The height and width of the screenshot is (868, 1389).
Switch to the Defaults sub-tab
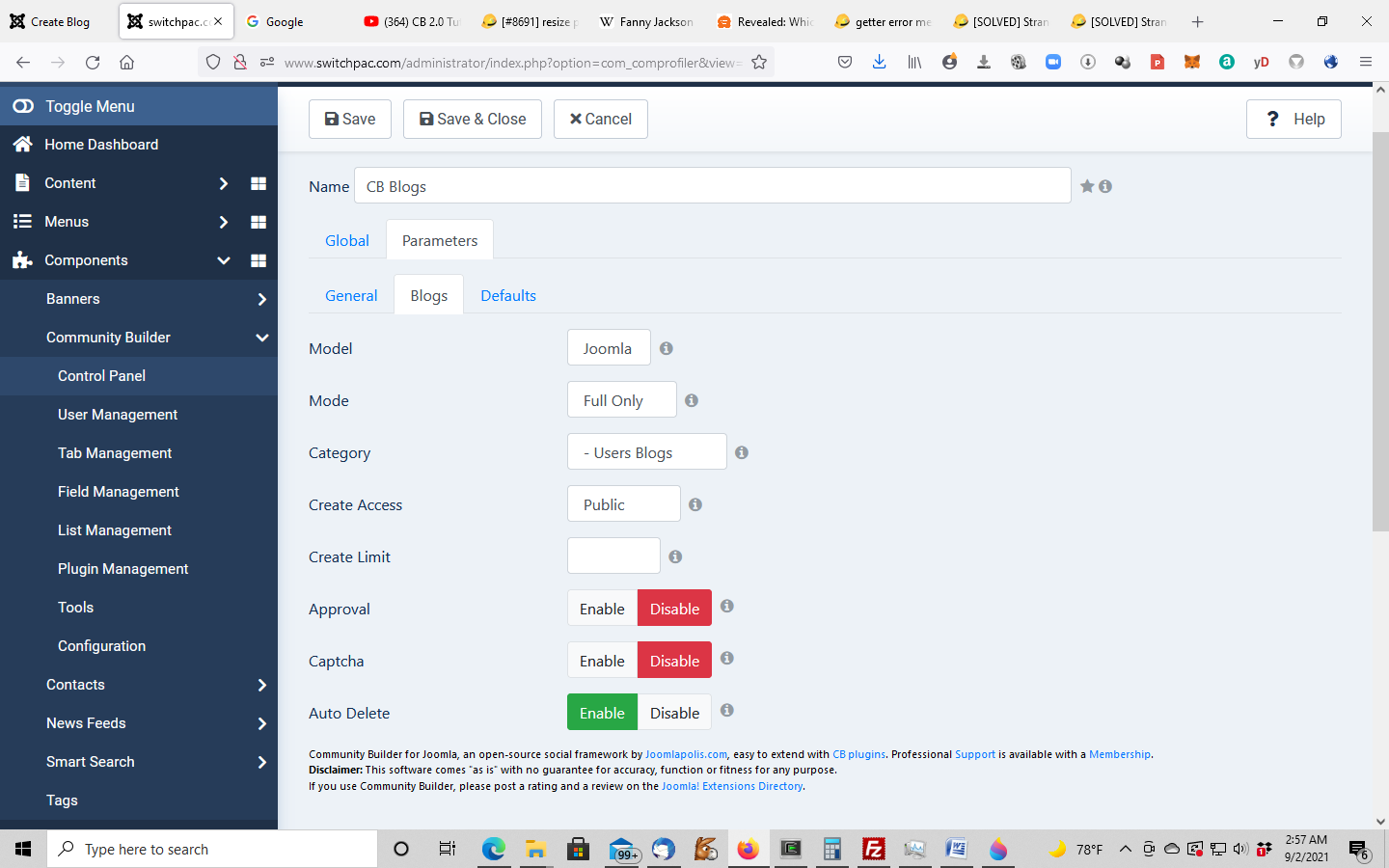pos(508,295)
